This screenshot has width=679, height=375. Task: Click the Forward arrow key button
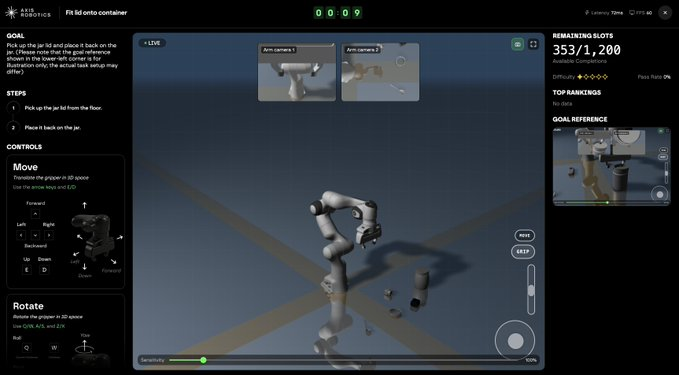coord(36,213)
